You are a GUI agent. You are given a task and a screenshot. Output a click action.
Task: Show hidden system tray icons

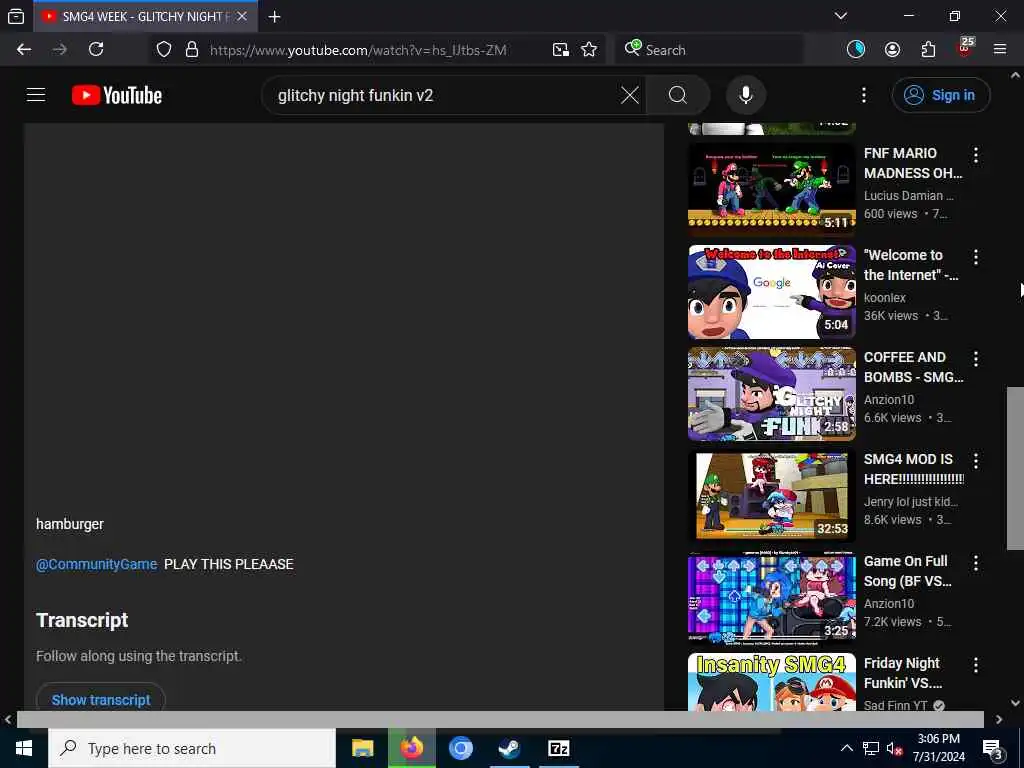[846, 748]
